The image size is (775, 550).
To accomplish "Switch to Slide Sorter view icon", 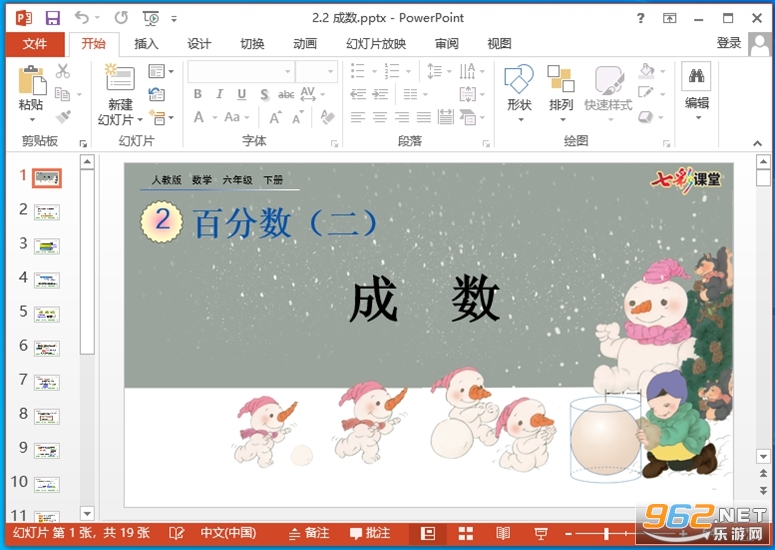I will point(466,534).
